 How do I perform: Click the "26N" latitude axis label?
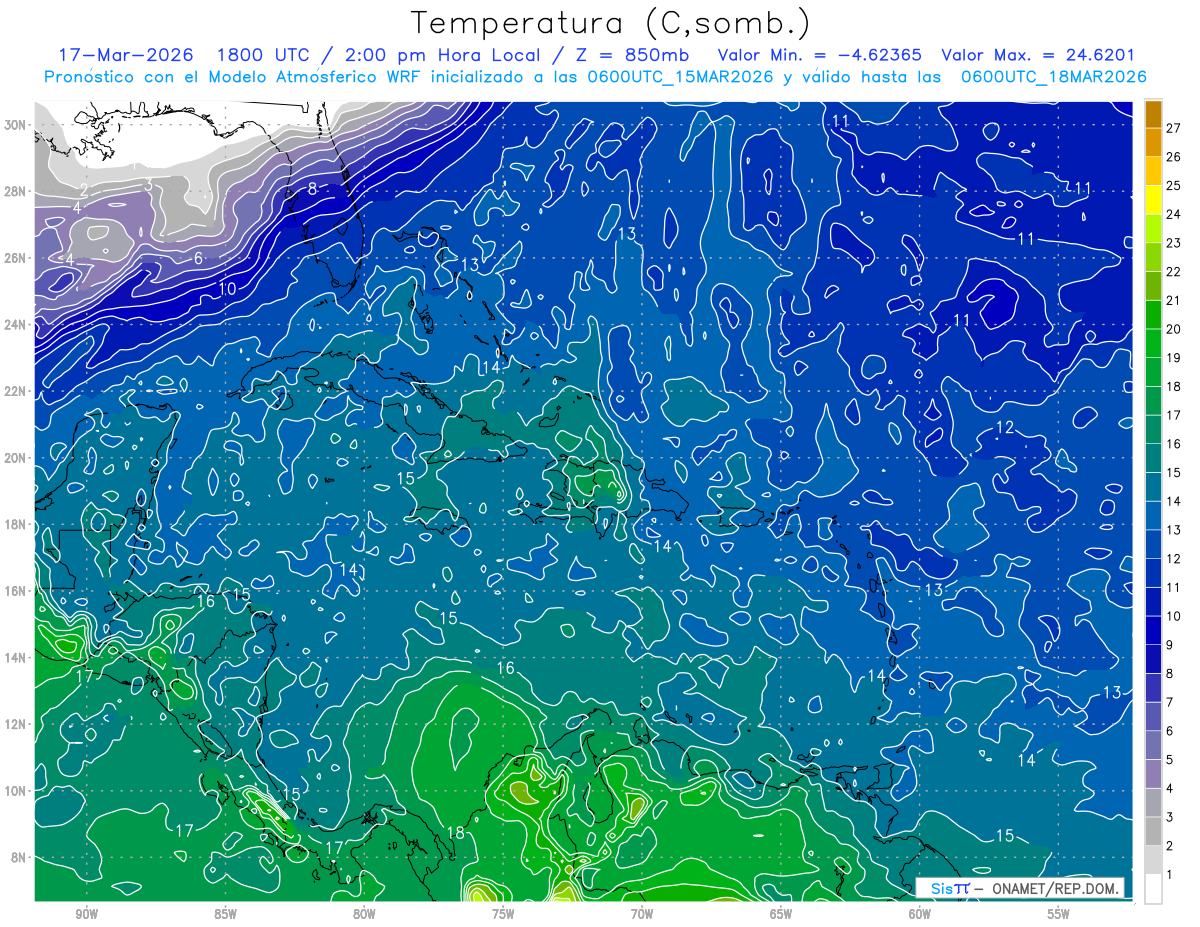pyautogui.click(x=16, y=258)
